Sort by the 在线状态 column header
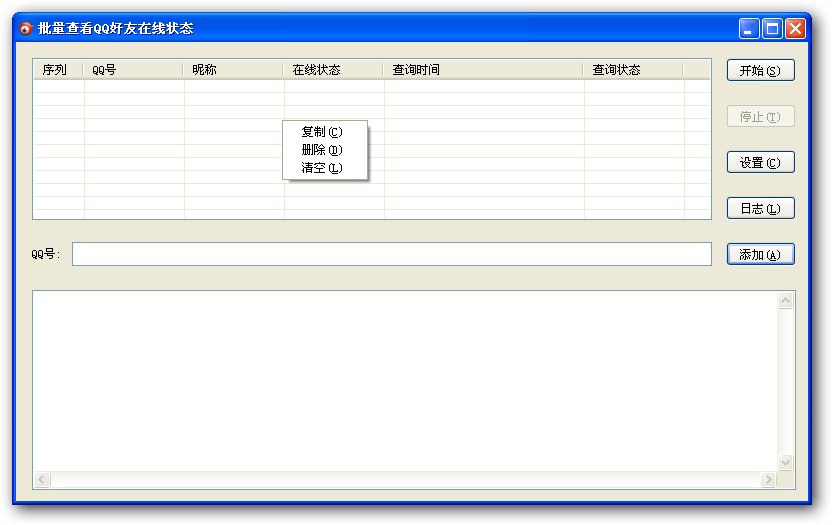832x525 pixels. (333, 70)
